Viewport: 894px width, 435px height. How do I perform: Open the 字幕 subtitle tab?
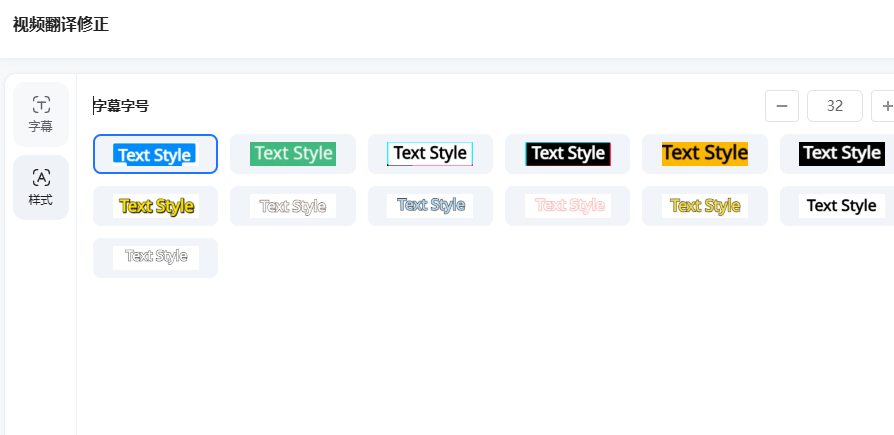pyautogui.click(x=41, y=114)
